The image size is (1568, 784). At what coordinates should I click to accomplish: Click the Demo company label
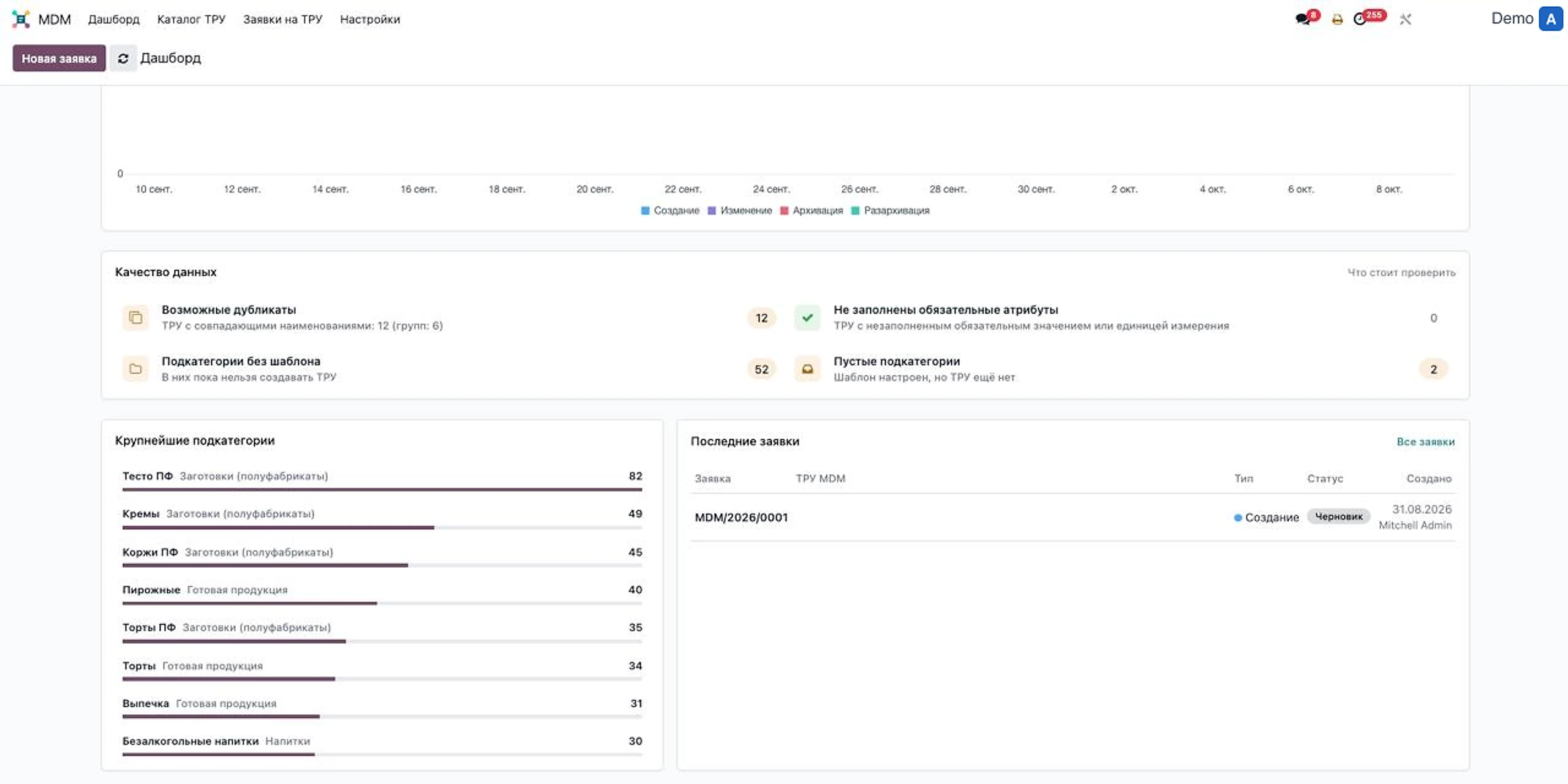[1512, 18]
